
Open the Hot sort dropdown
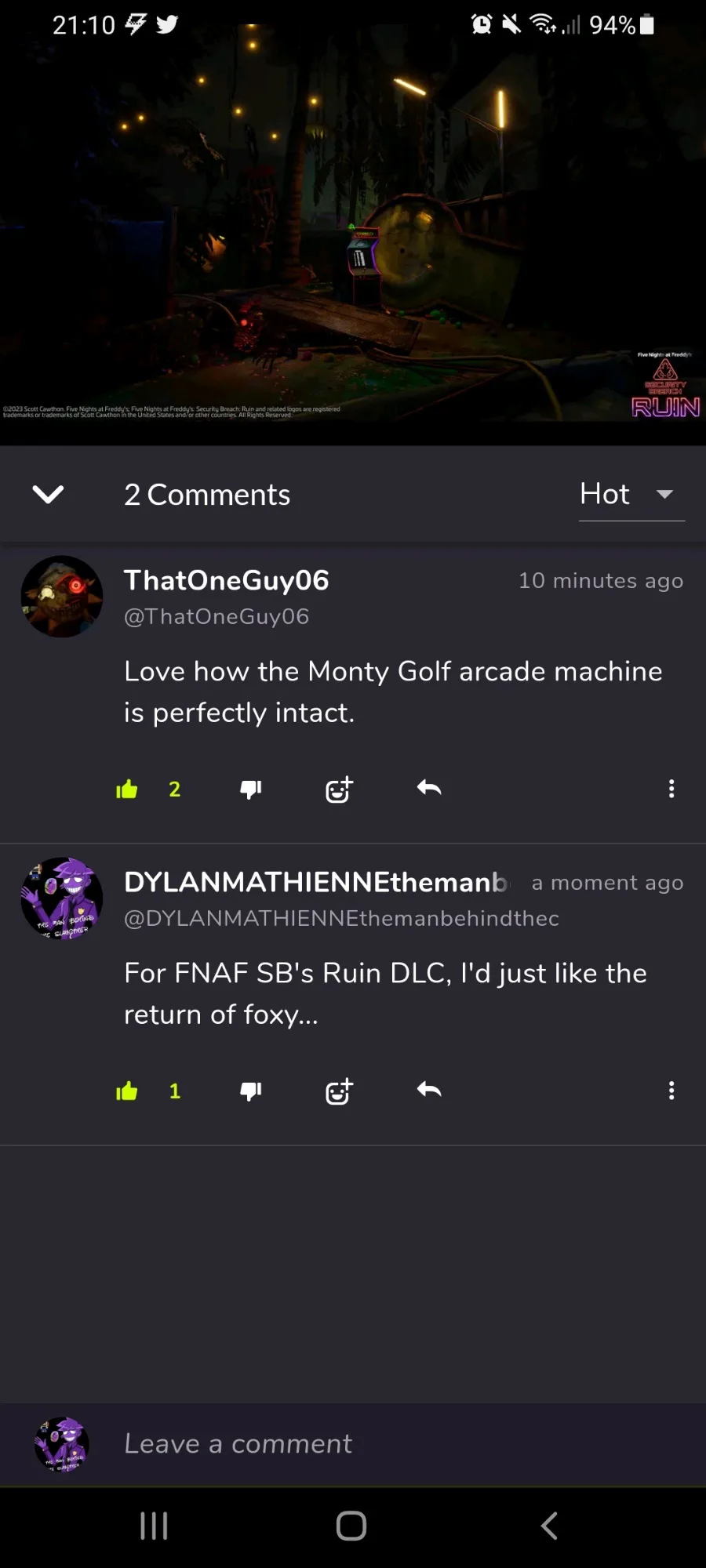(x=631, y=495)
